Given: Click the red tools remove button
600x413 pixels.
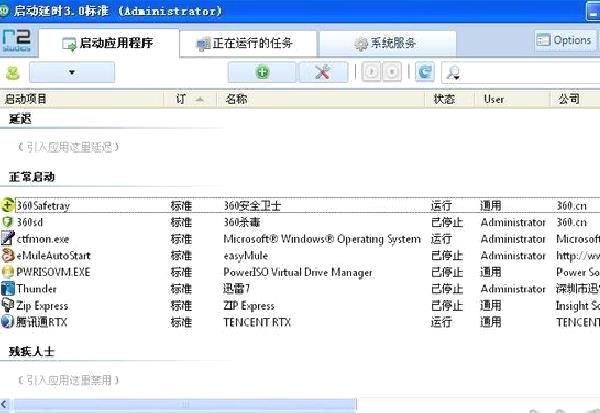Looking at the screenshot, I should 323,72.
